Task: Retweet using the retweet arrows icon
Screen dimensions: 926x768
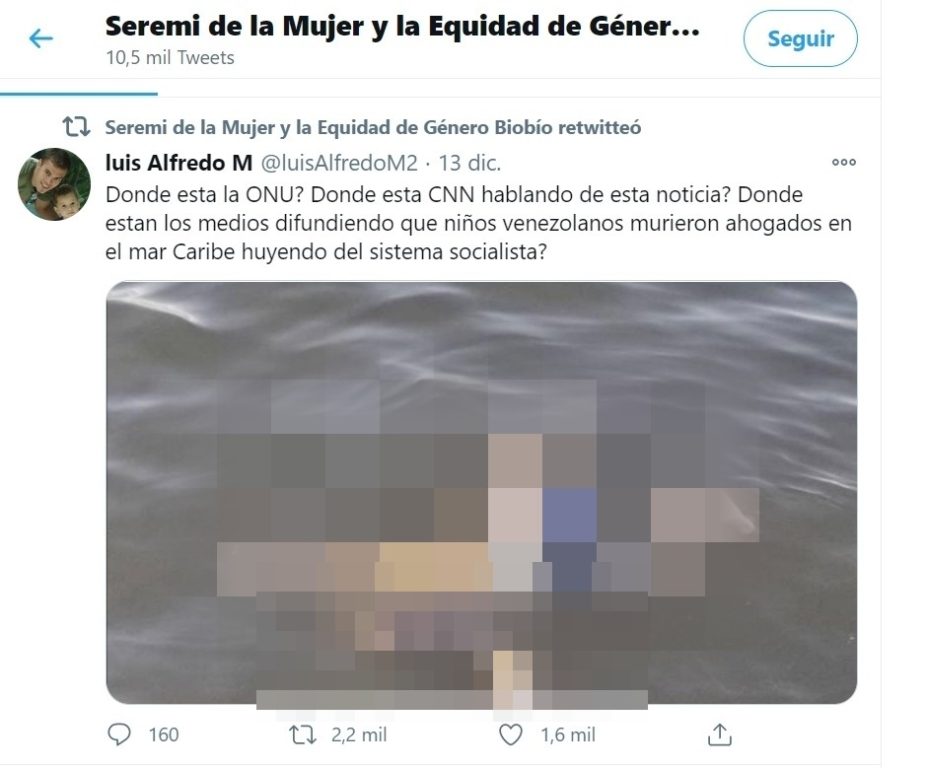Action: coord(302,734)
